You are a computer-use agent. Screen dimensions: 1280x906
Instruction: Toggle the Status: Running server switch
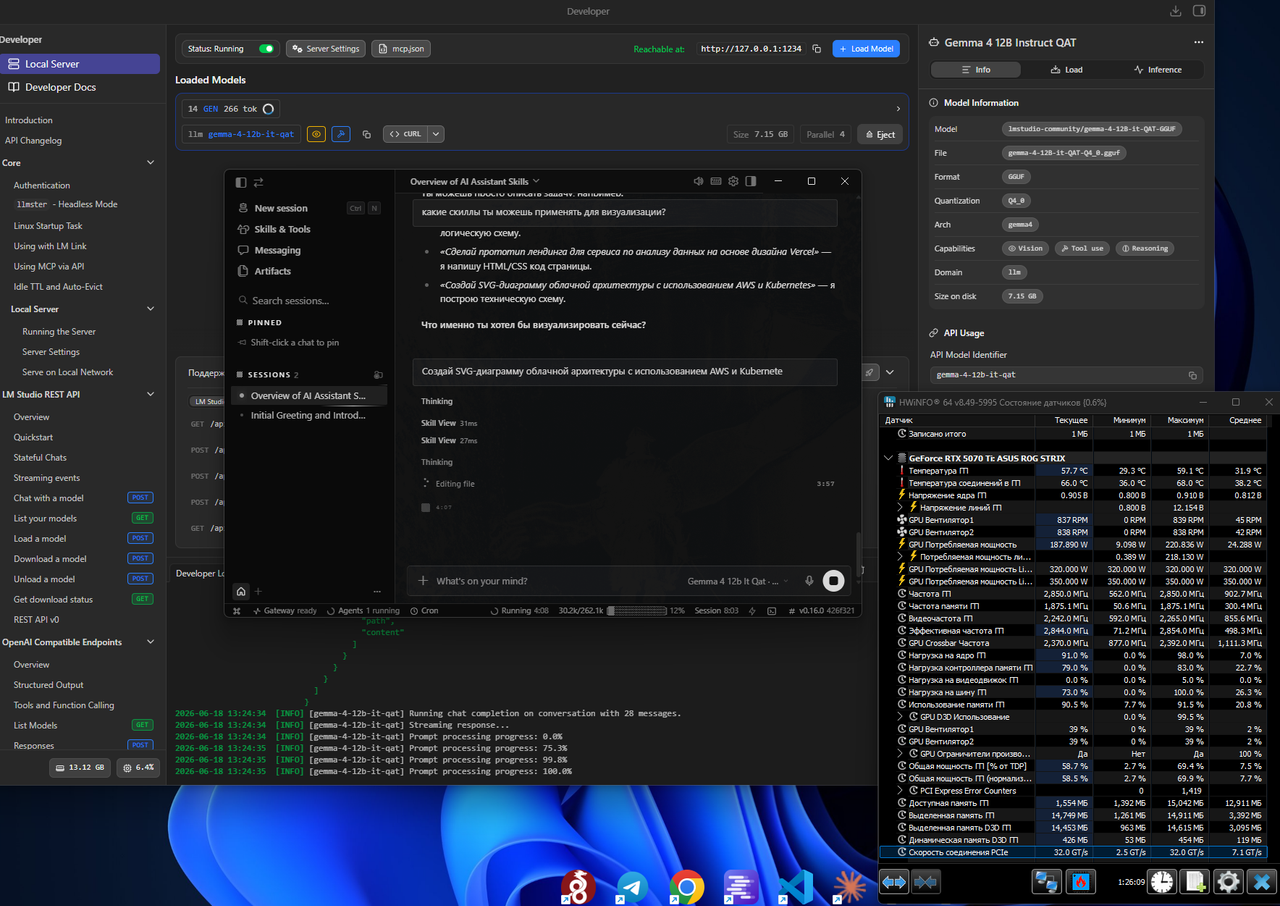click(x=266, y=48)
